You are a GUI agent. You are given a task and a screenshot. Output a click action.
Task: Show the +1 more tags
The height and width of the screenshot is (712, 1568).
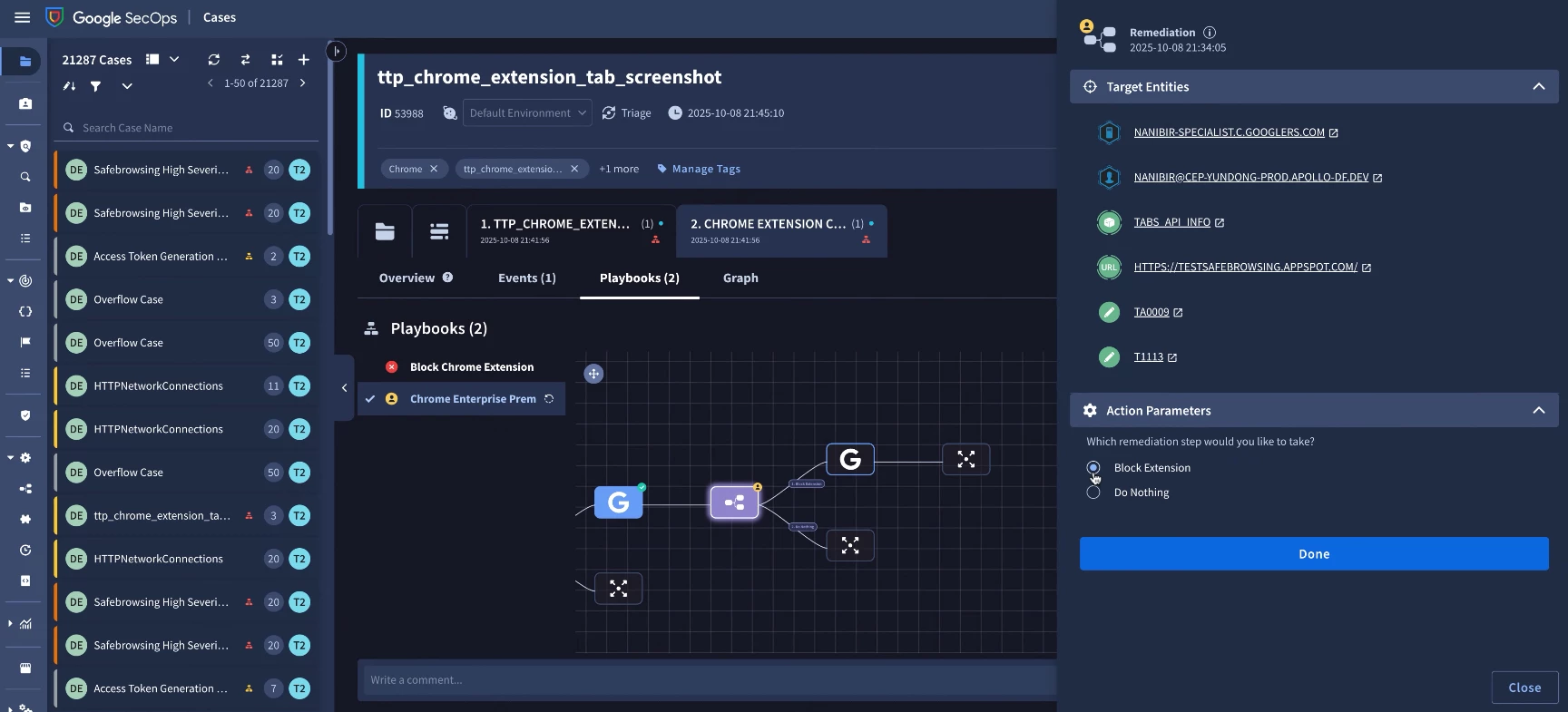[619, 169]
